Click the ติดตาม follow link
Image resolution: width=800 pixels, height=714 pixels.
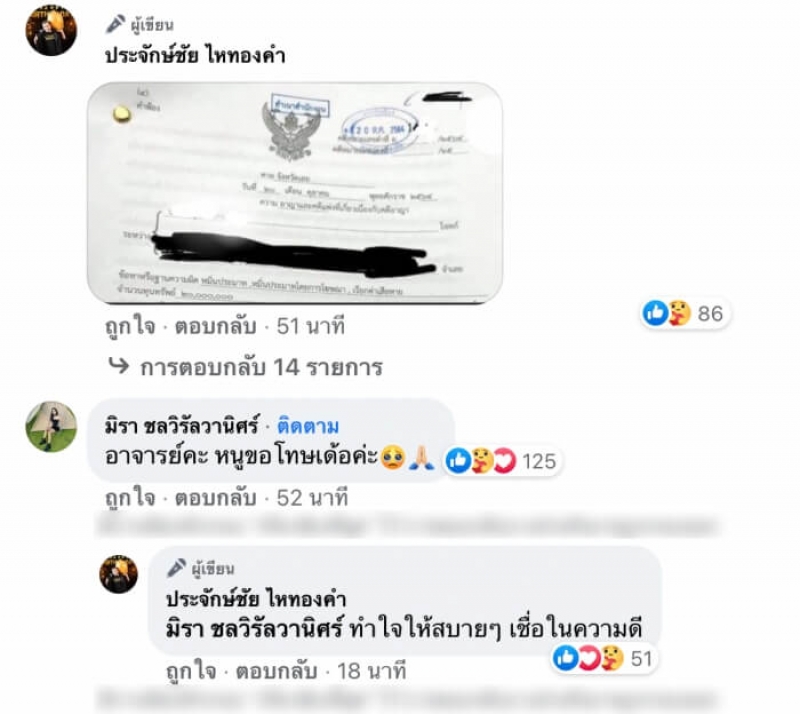pos(308,426)
